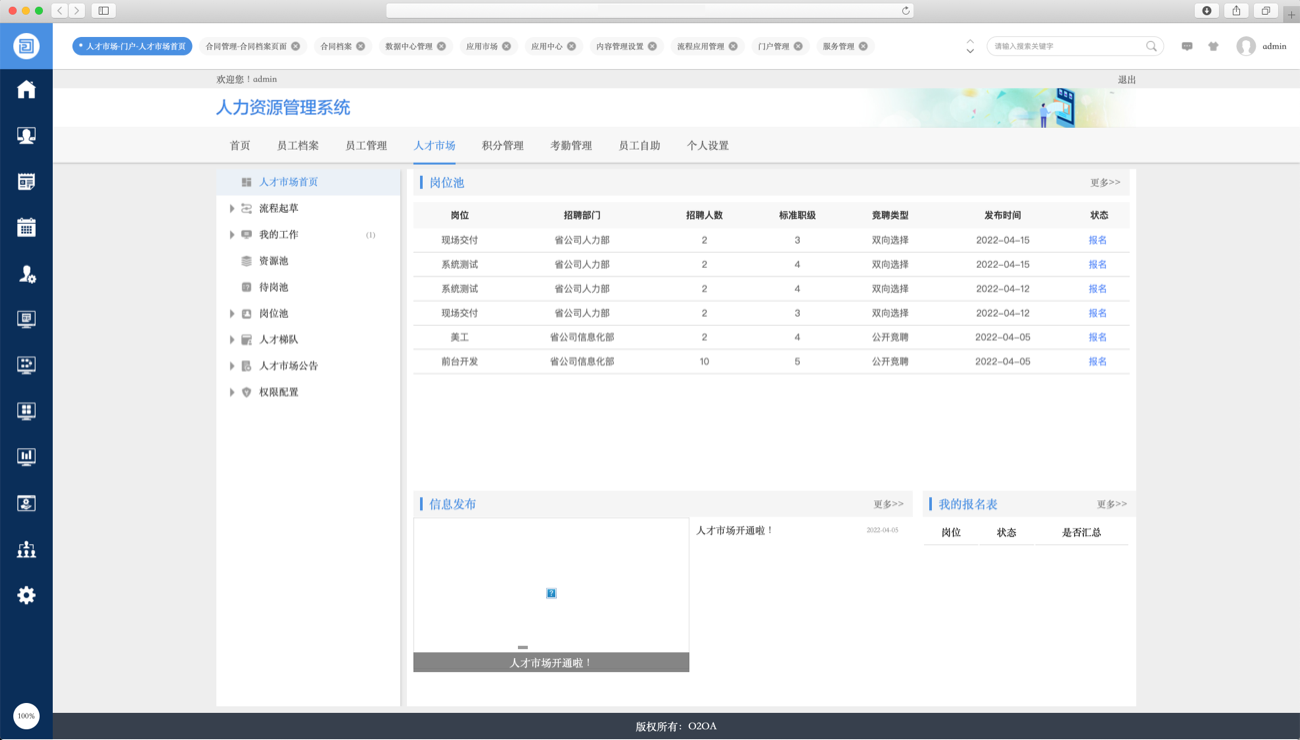Click the 退出 logout link

pyautogui.click(x=1126, y=80)
